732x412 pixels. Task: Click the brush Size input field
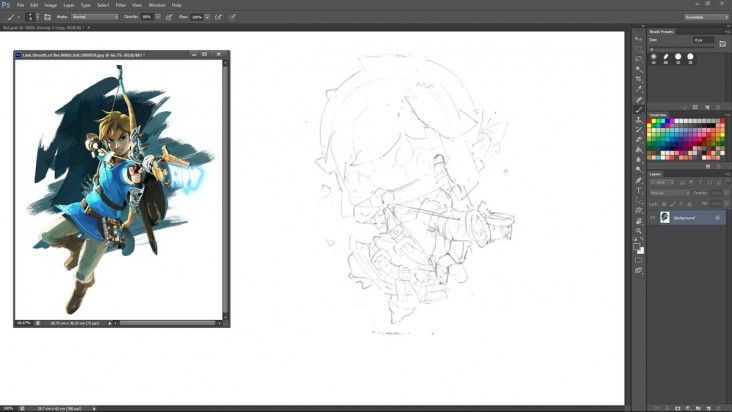tap(704, 40)
